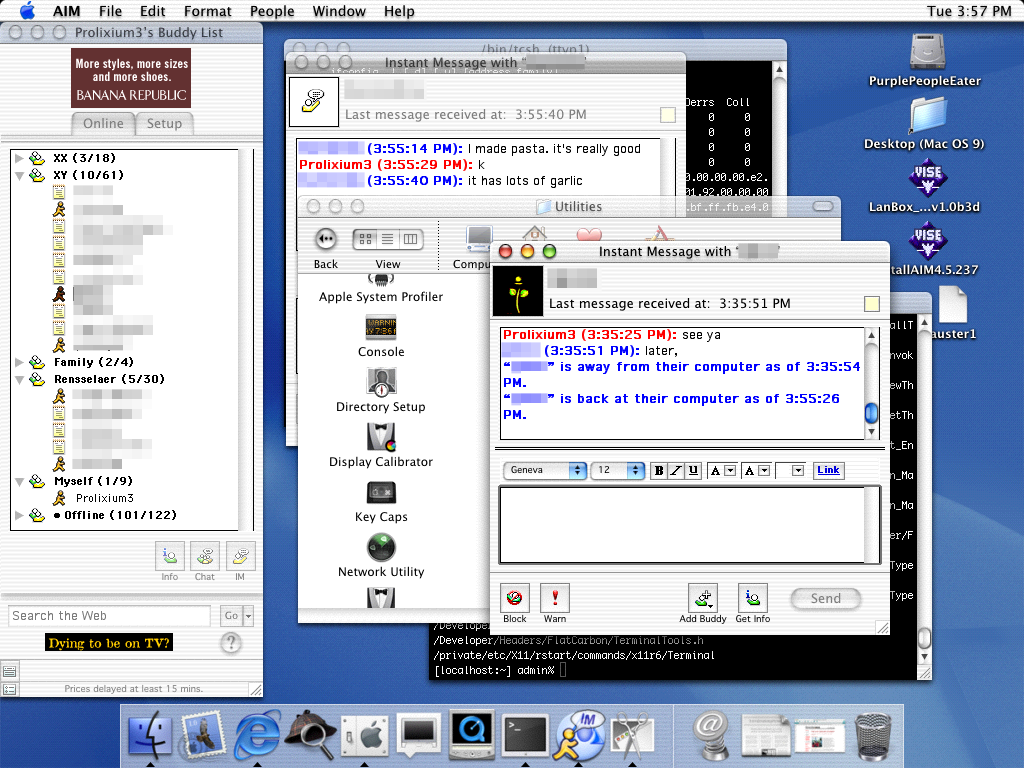The height and width of the screenshot is (768, 1024).
Task: Open Key Caps in Utilities window
Action: (381, 492)
